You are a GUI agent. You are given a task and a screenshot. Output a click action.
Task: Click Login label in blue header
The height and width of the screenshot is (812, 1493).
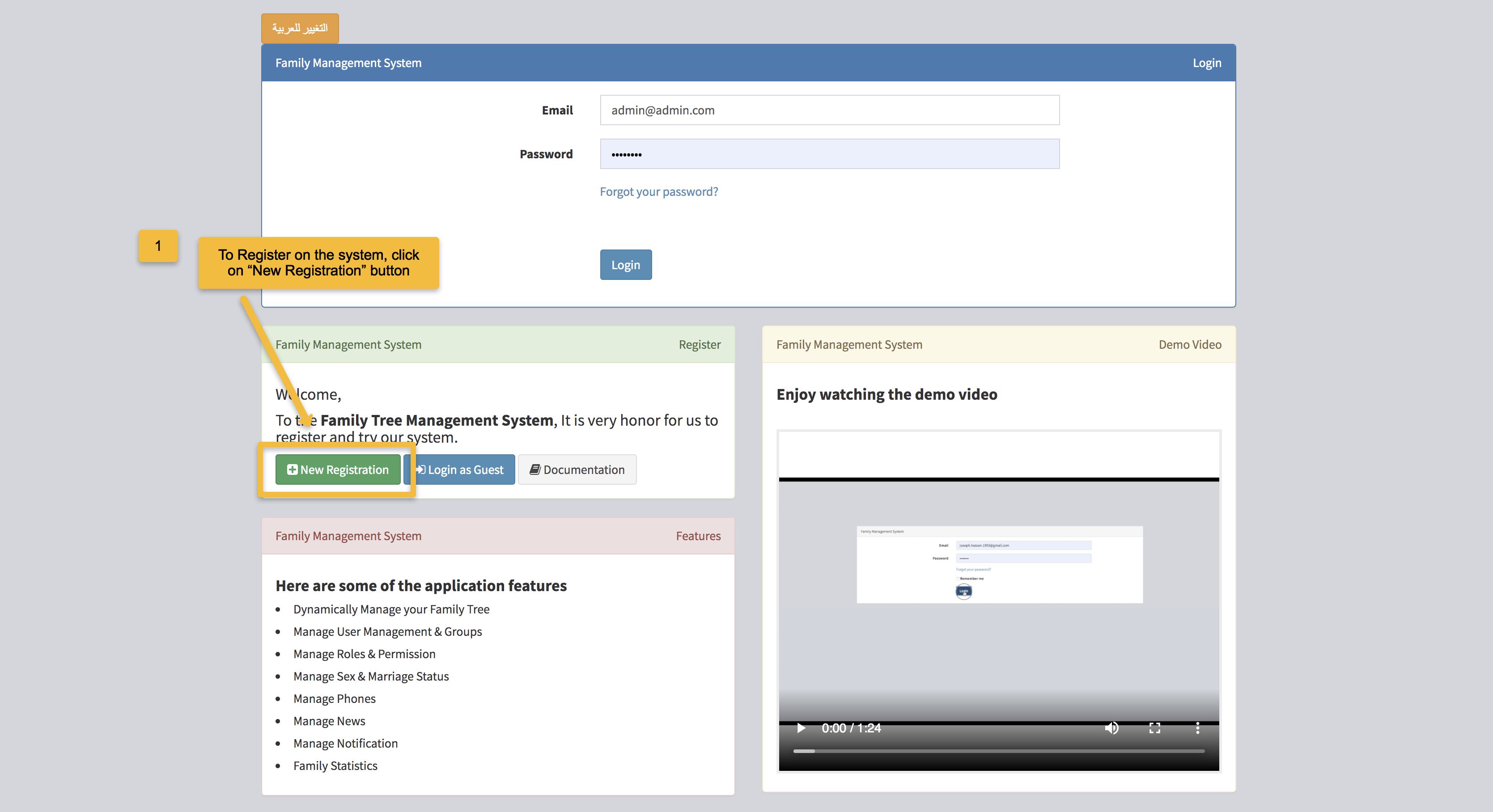click(1207, 63)
